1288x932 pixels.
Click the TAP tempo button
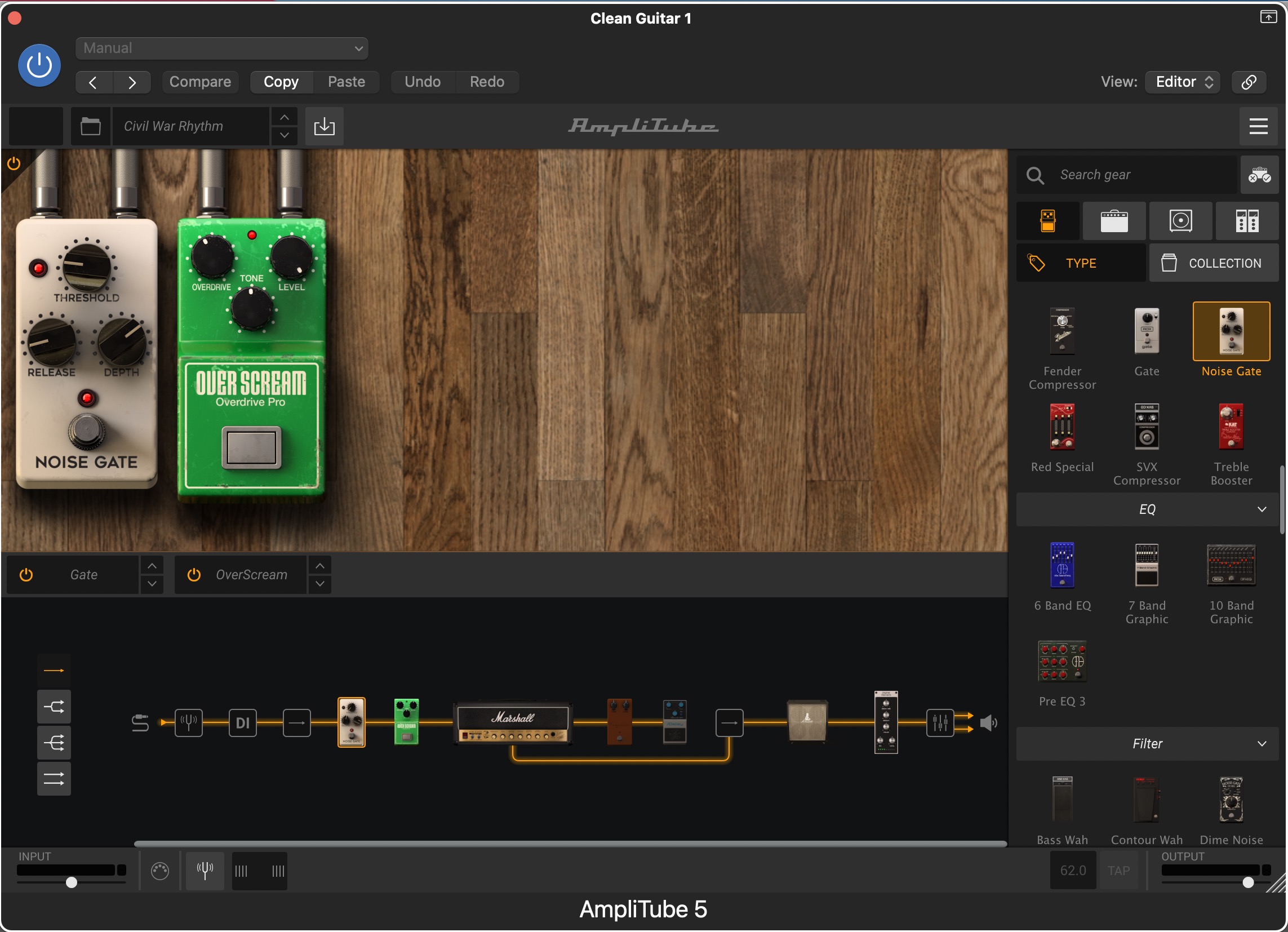1119,871
